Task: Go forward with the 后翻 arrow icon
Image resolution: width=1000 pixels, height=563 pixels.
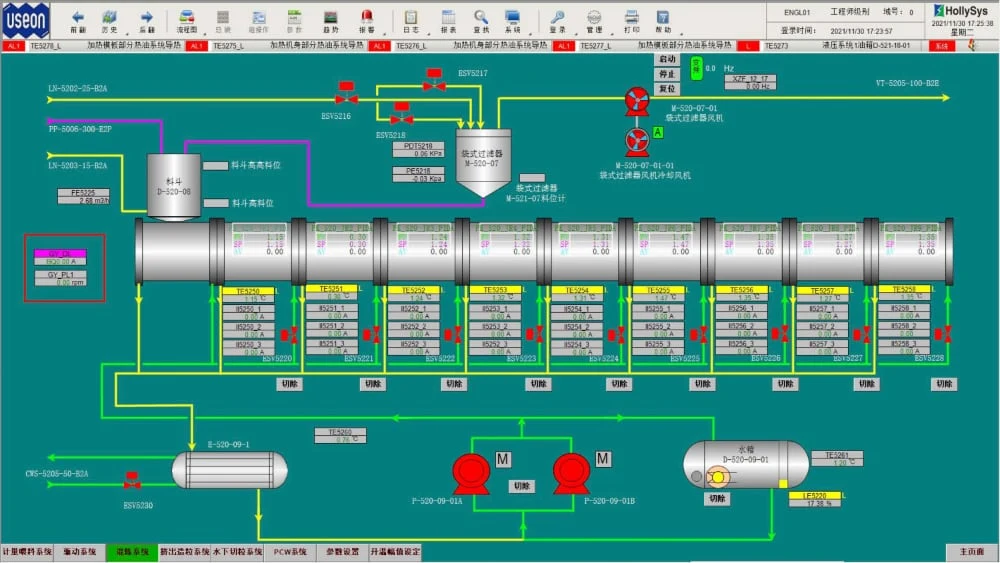Action: click(x=147, y=17)
